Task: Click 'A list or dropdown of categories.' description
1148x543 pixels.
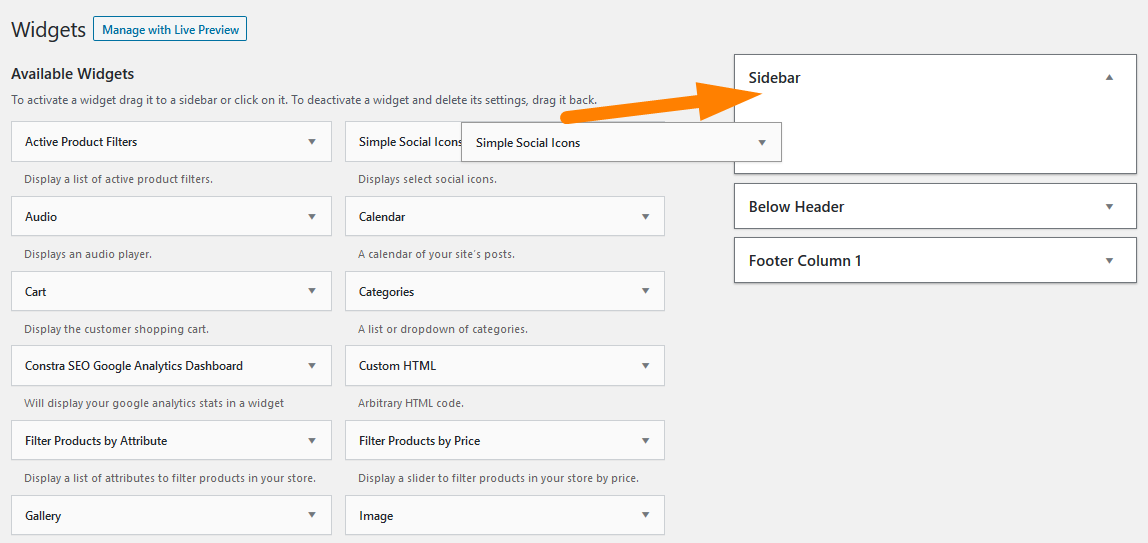Action: click(x=443, y=329)
